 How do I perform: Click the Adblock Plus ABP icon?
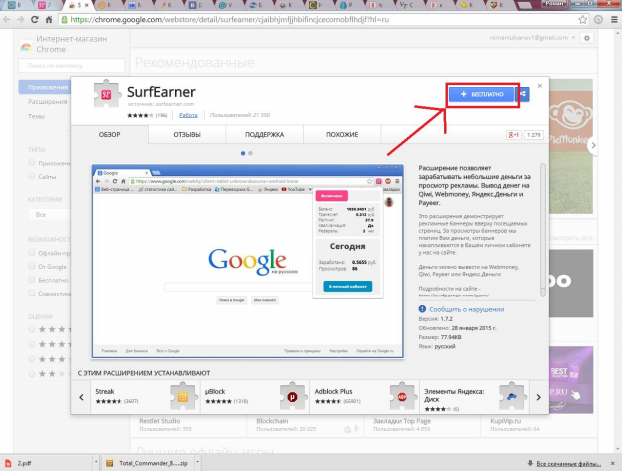tap(402, 396)
